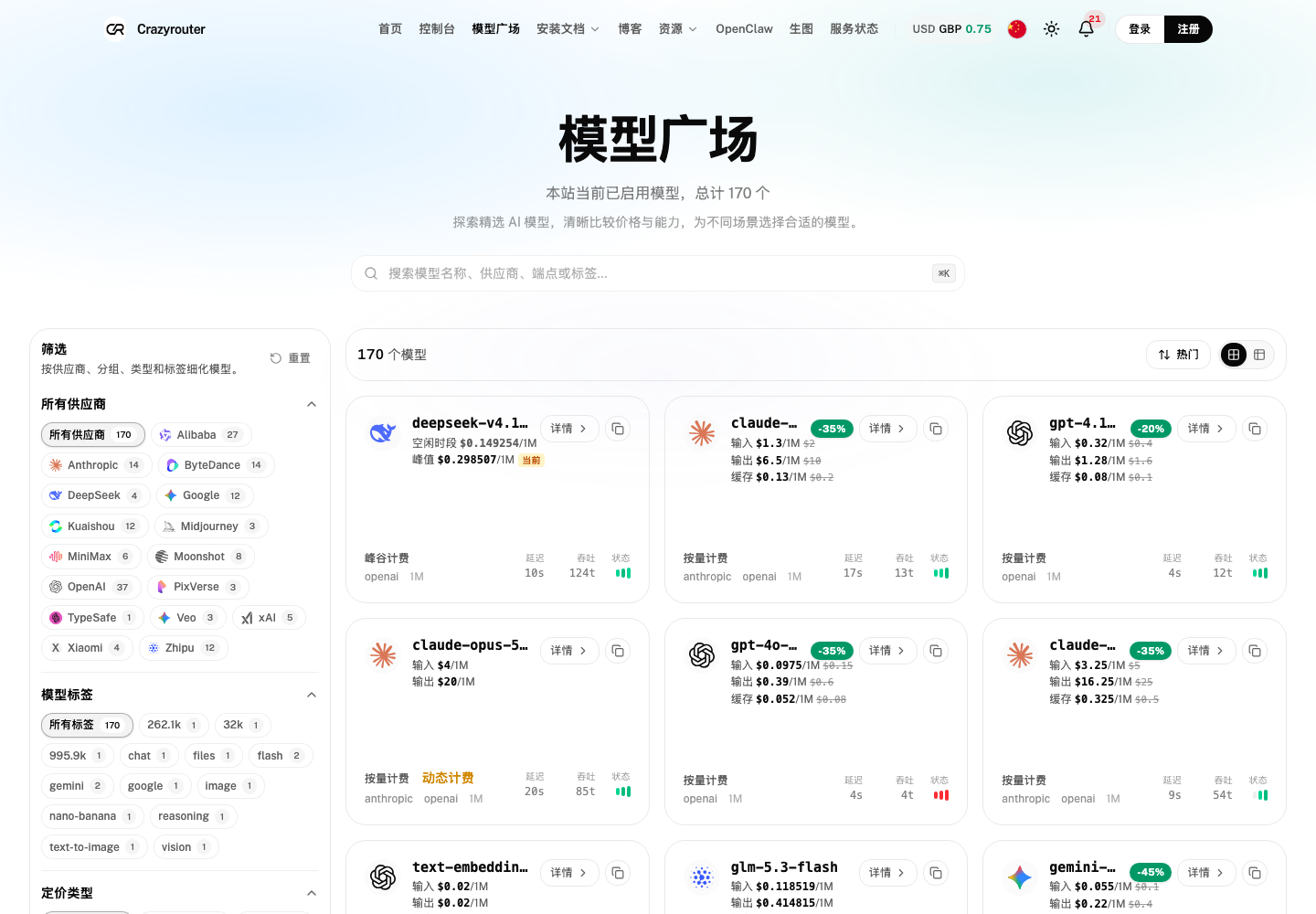Go to the 首页 nav item

(x=390, y=29)
